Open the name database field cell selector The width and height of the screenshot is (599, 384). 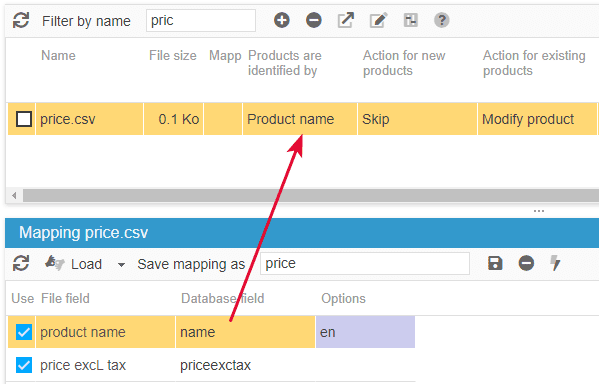pyautogui.click(x=245, y=332)
